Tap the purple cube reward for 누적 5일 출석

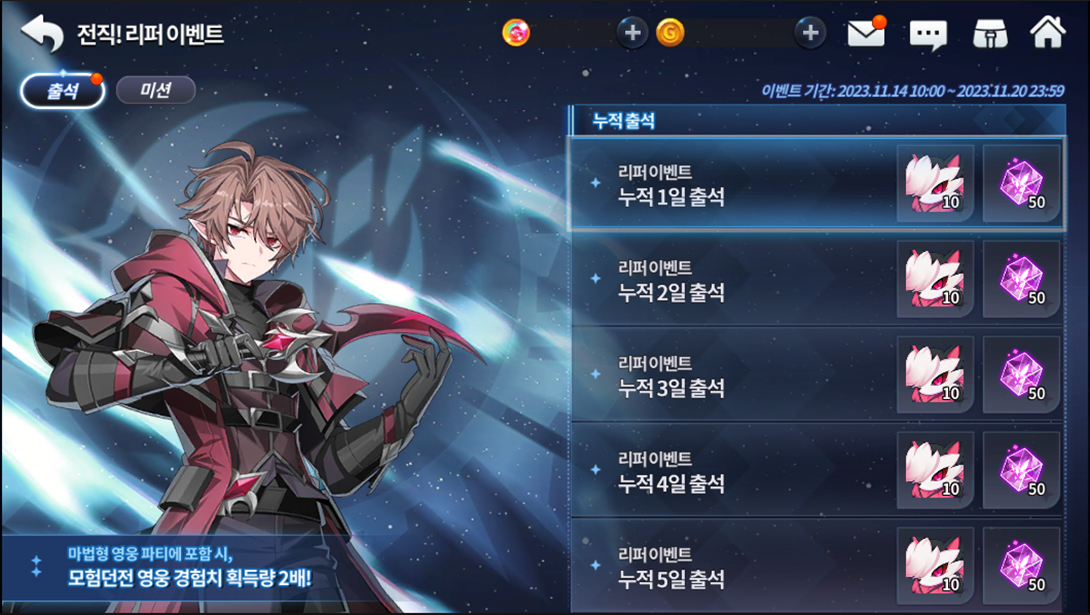(1021, 566)
